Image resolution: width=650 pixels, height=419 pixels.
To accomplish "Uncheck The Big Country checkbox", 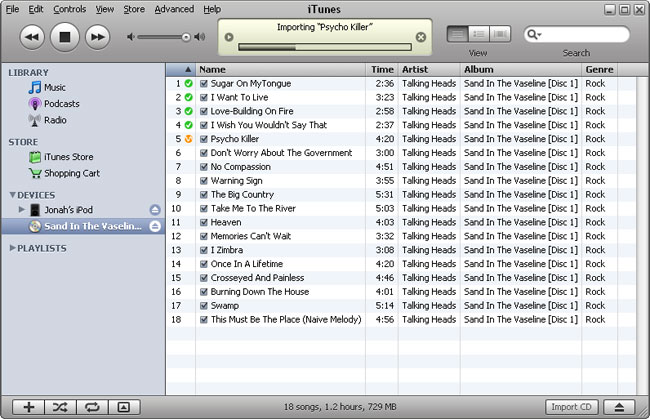I will 204,195.
